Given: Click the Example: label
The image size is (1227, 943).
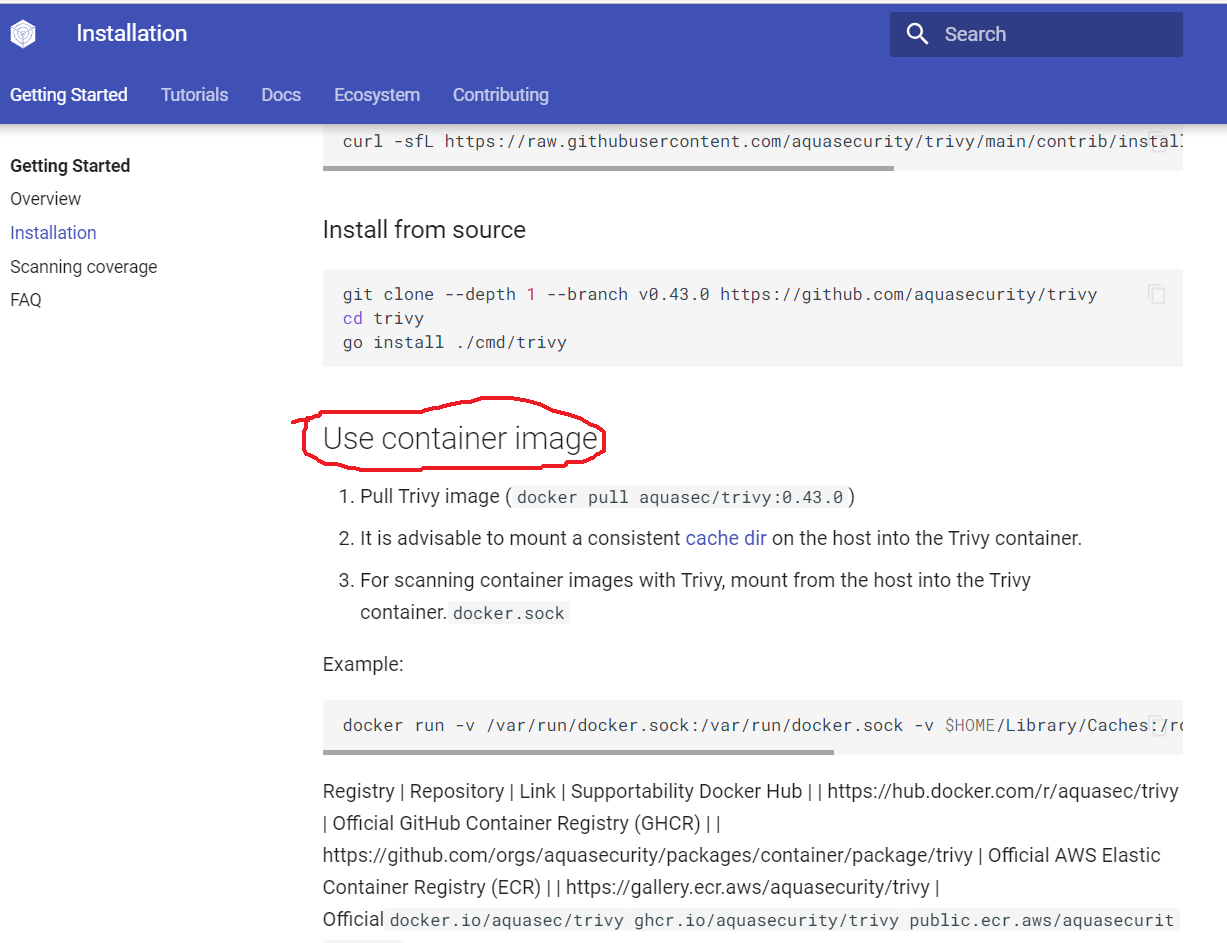Looking at the screenshot, I should coord(363,664).
